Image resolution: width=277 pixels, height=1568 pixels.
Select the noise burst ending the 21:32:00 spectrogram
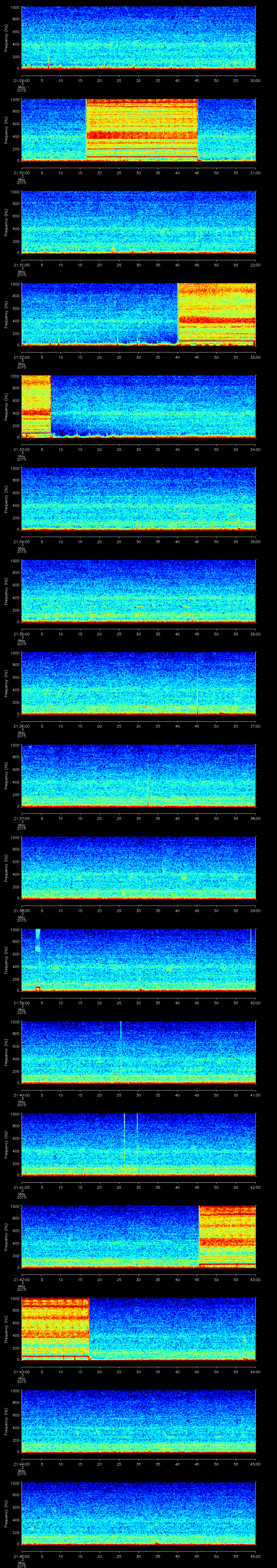click(x=216, y=314)
